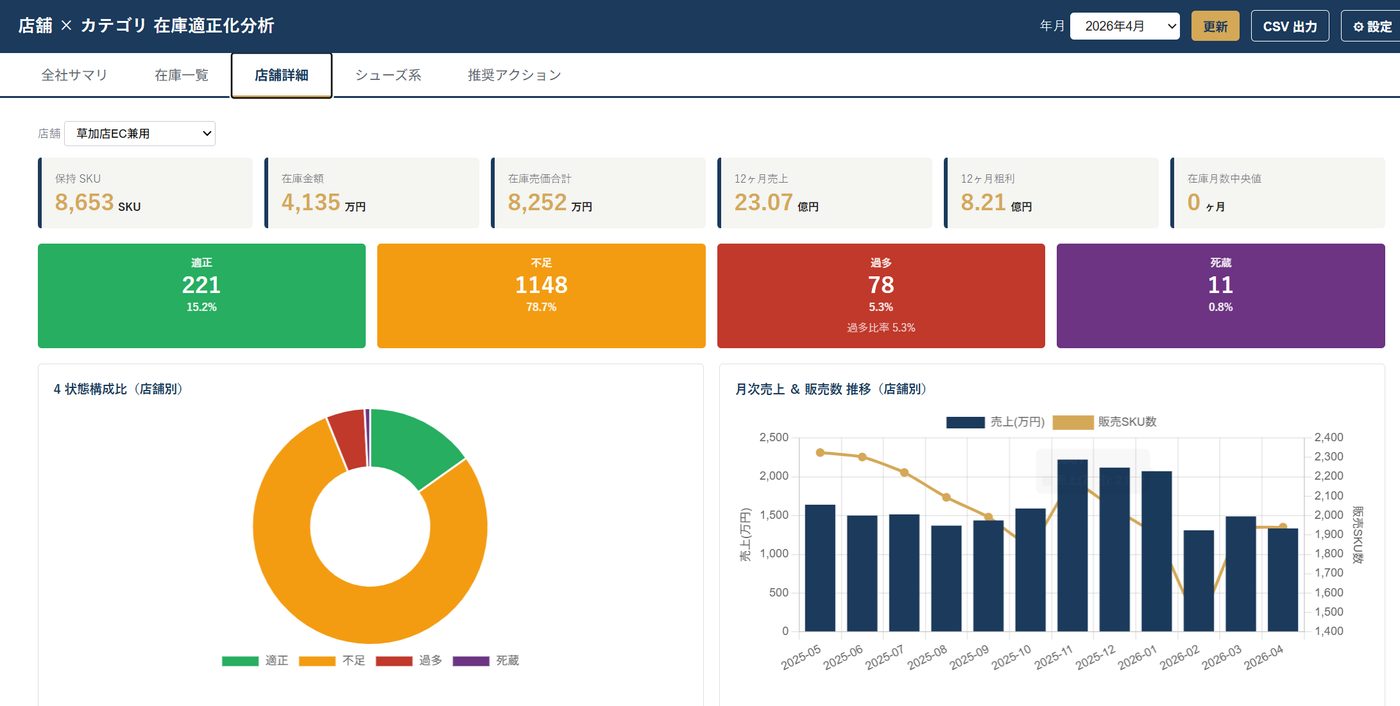Click the 2026-02 bar in sales chart
The image size is (1400, 706).
click(x=1199, y=581)
